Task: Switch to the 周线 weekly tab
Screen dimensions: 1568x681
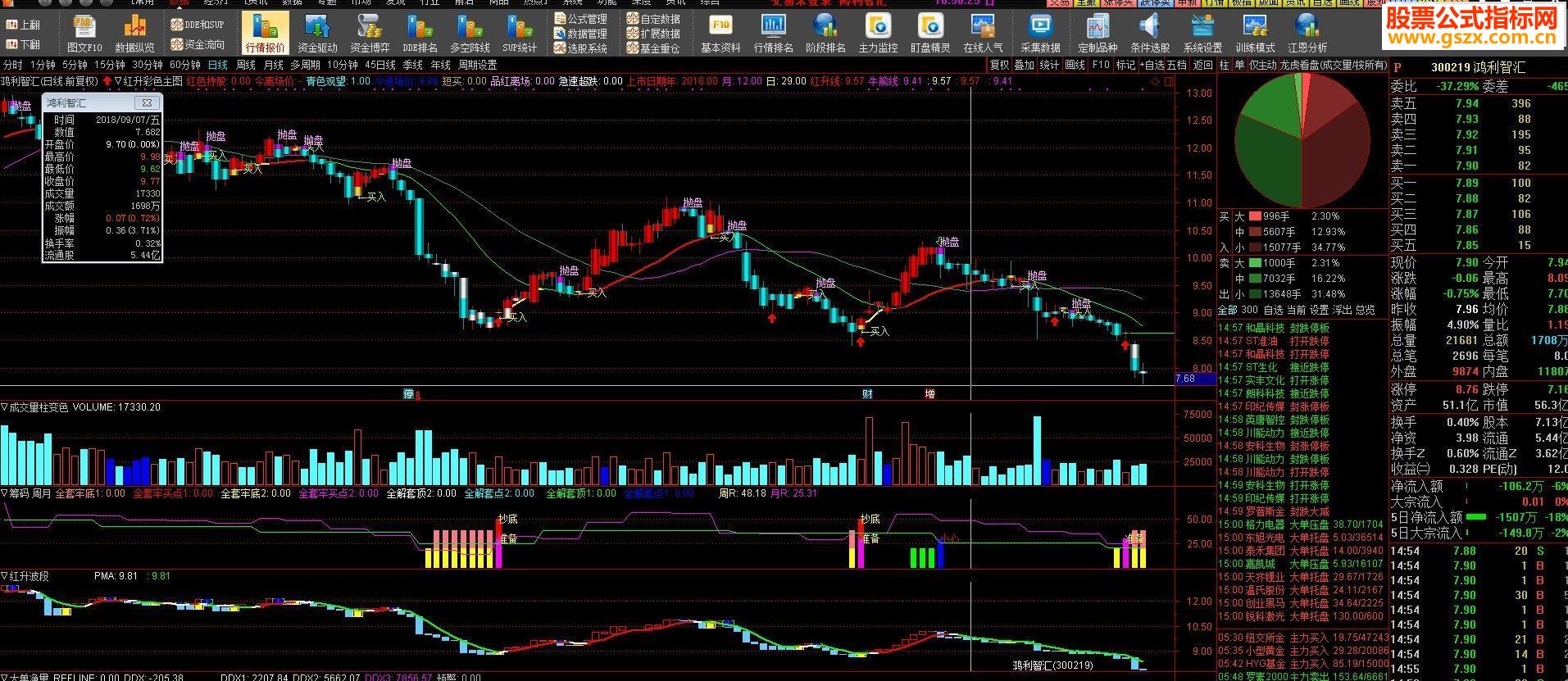Action: pos(246,65)
